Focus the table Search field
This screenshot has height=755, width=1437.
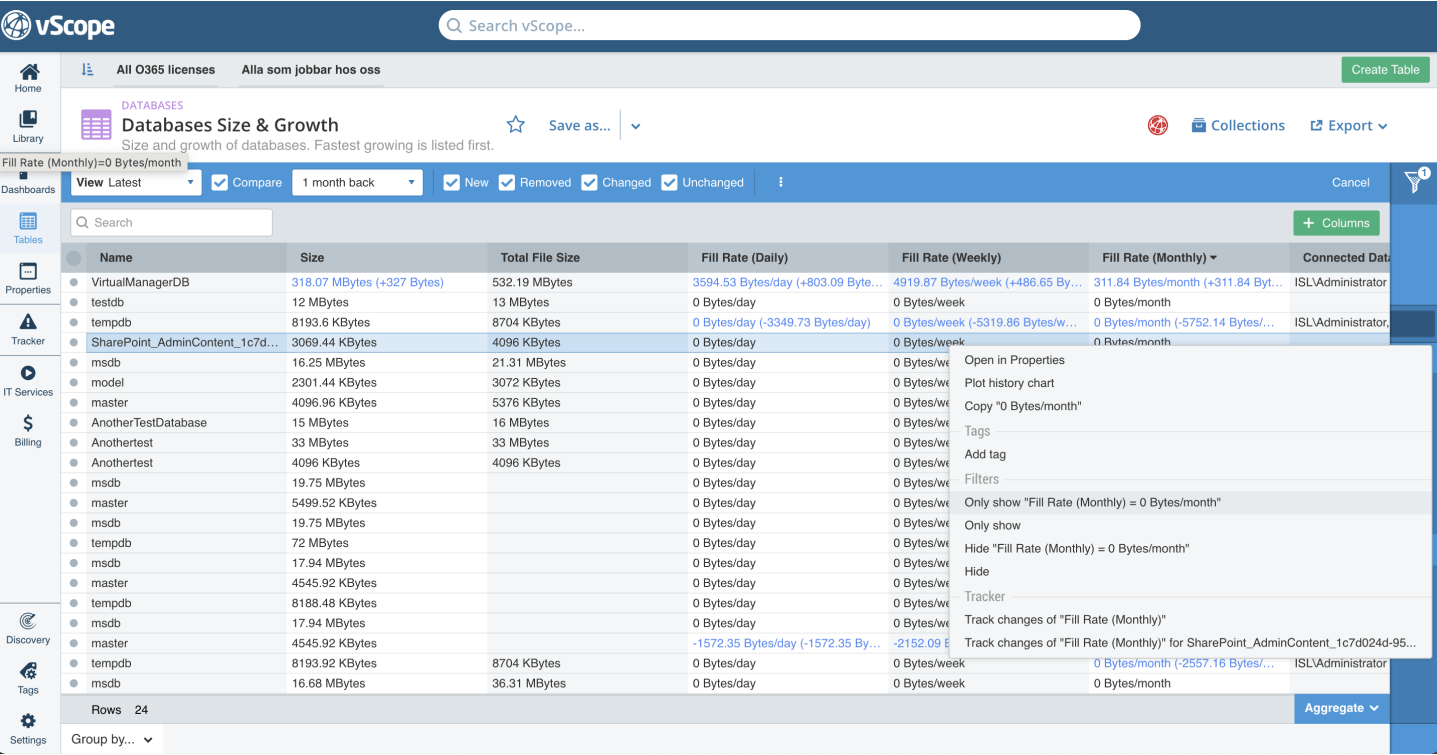(x=171, y=223)
